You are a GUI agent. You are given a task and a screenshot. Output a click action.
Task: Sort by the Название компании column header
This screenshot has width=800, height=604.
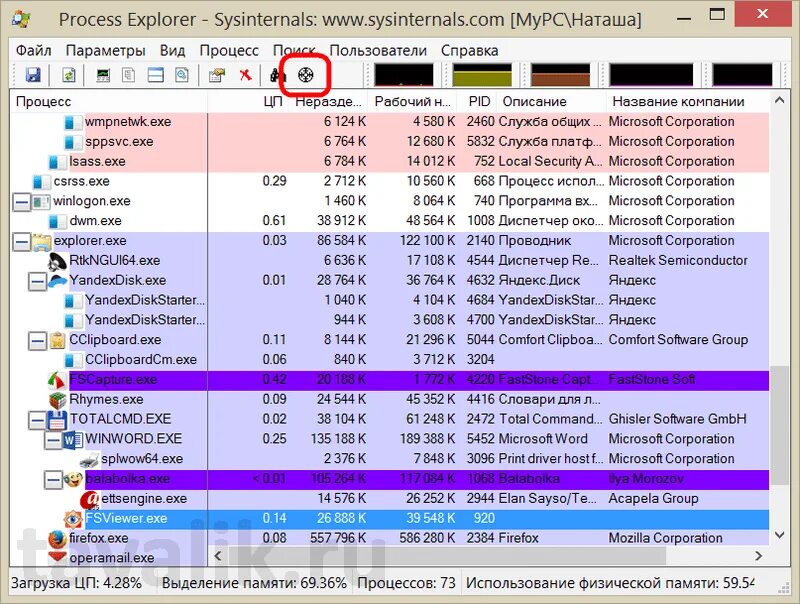[x=688, y=102]
